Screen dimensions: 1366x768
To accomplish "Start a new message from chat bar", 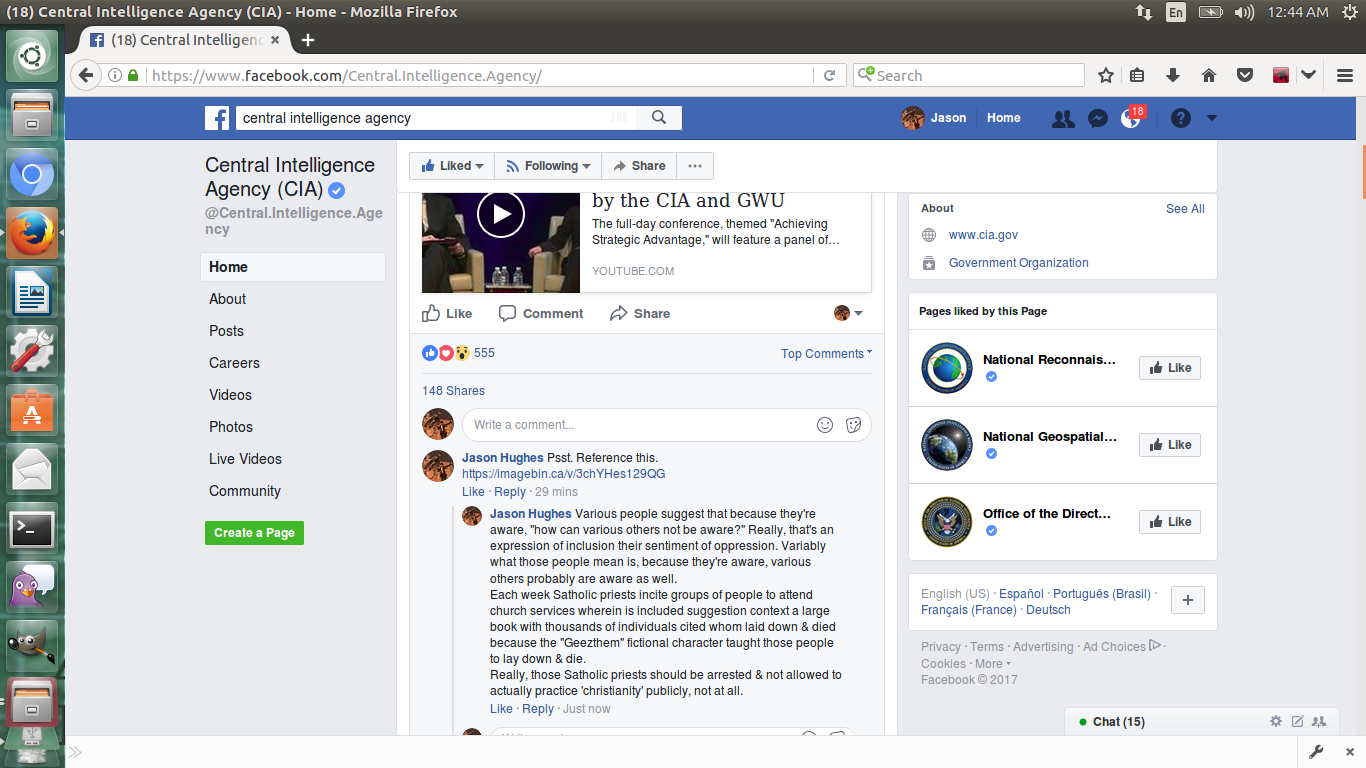I will coord(1298,721).
